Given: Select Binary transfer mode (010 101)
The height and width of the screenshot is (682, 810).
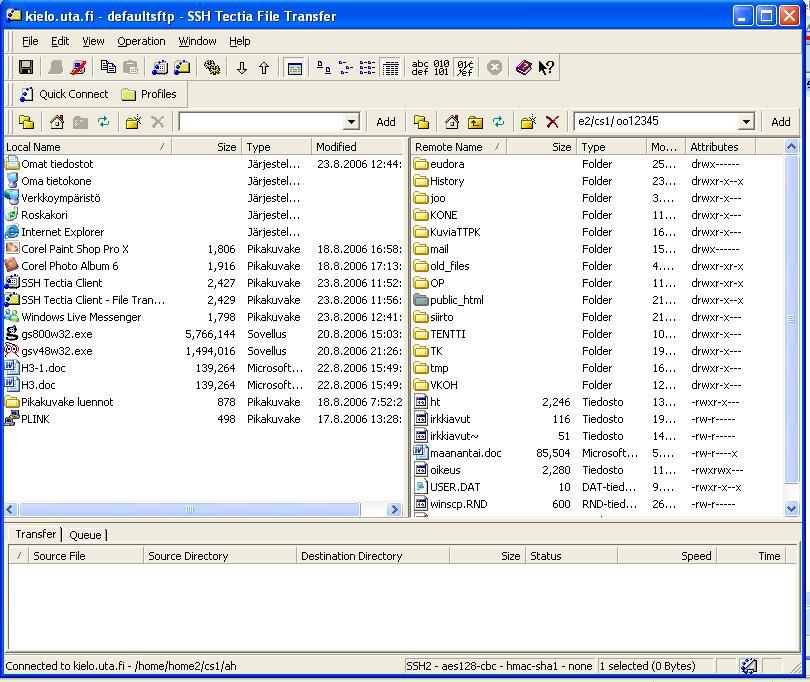Looking at the screenshot, I should click(x=442, y=68).
